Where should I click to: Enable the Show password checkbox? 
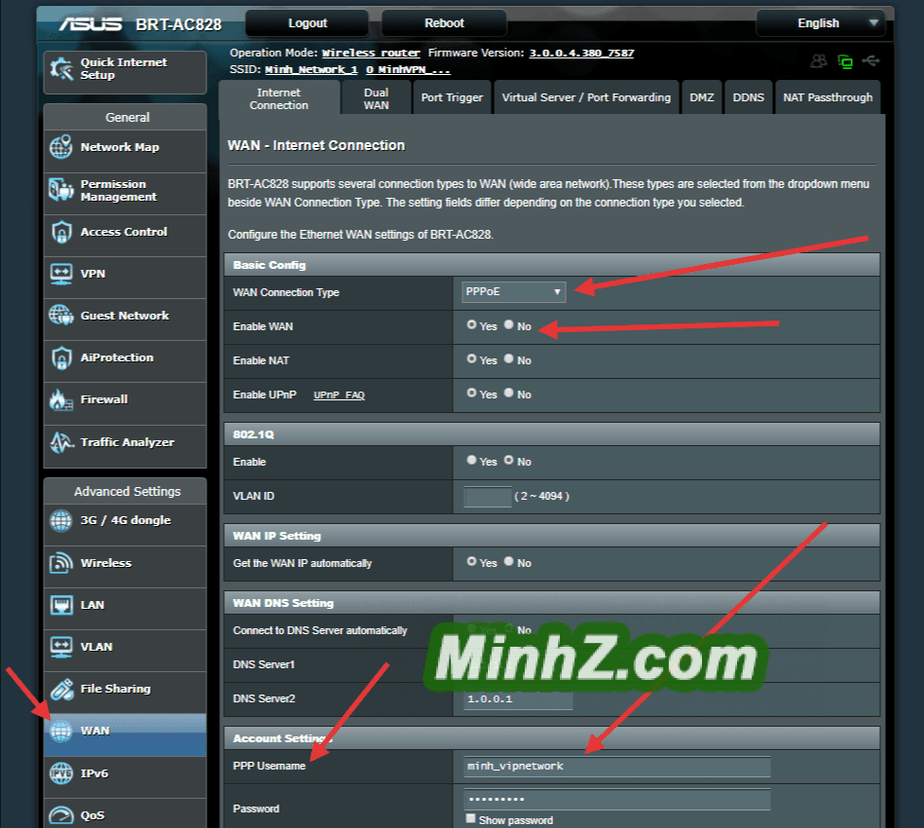coord(472,819)
